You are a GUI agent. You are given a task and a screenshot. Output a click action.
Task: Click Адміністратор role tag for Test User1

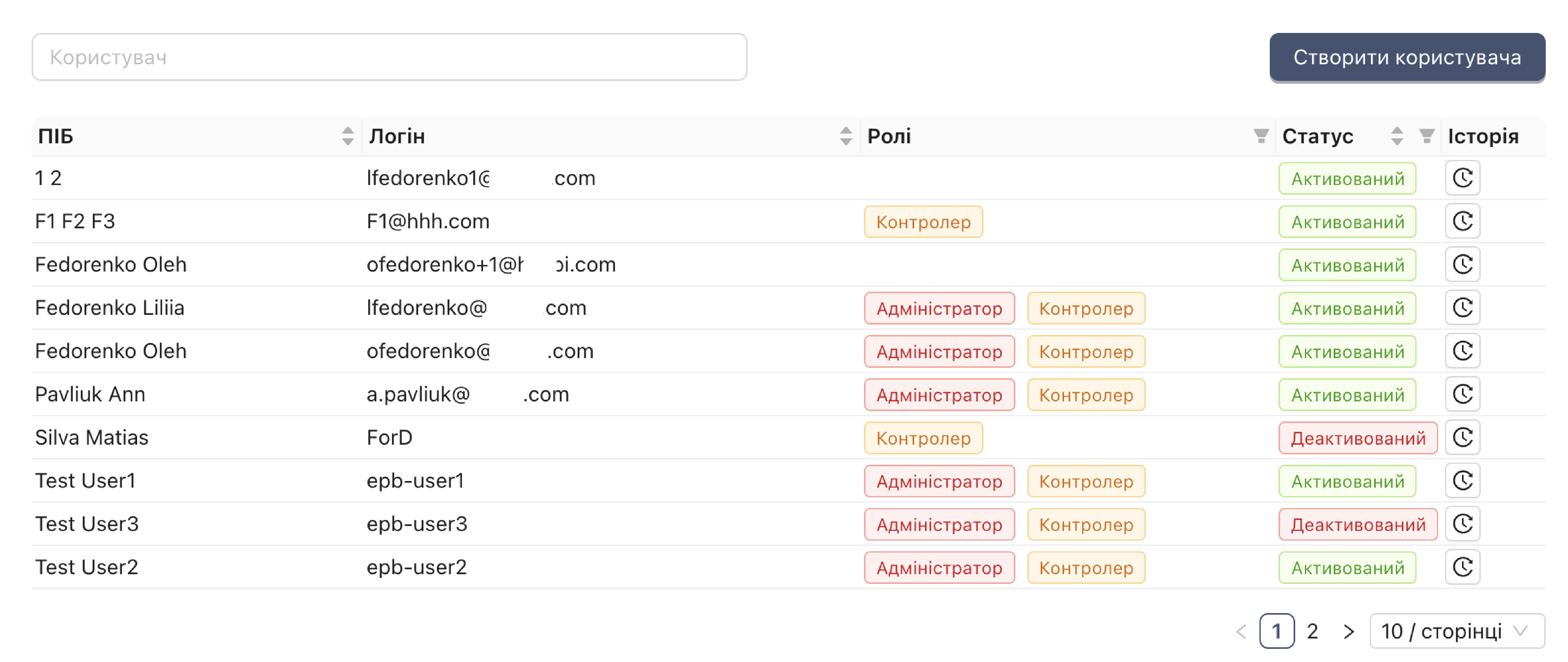tap(939, 481)
